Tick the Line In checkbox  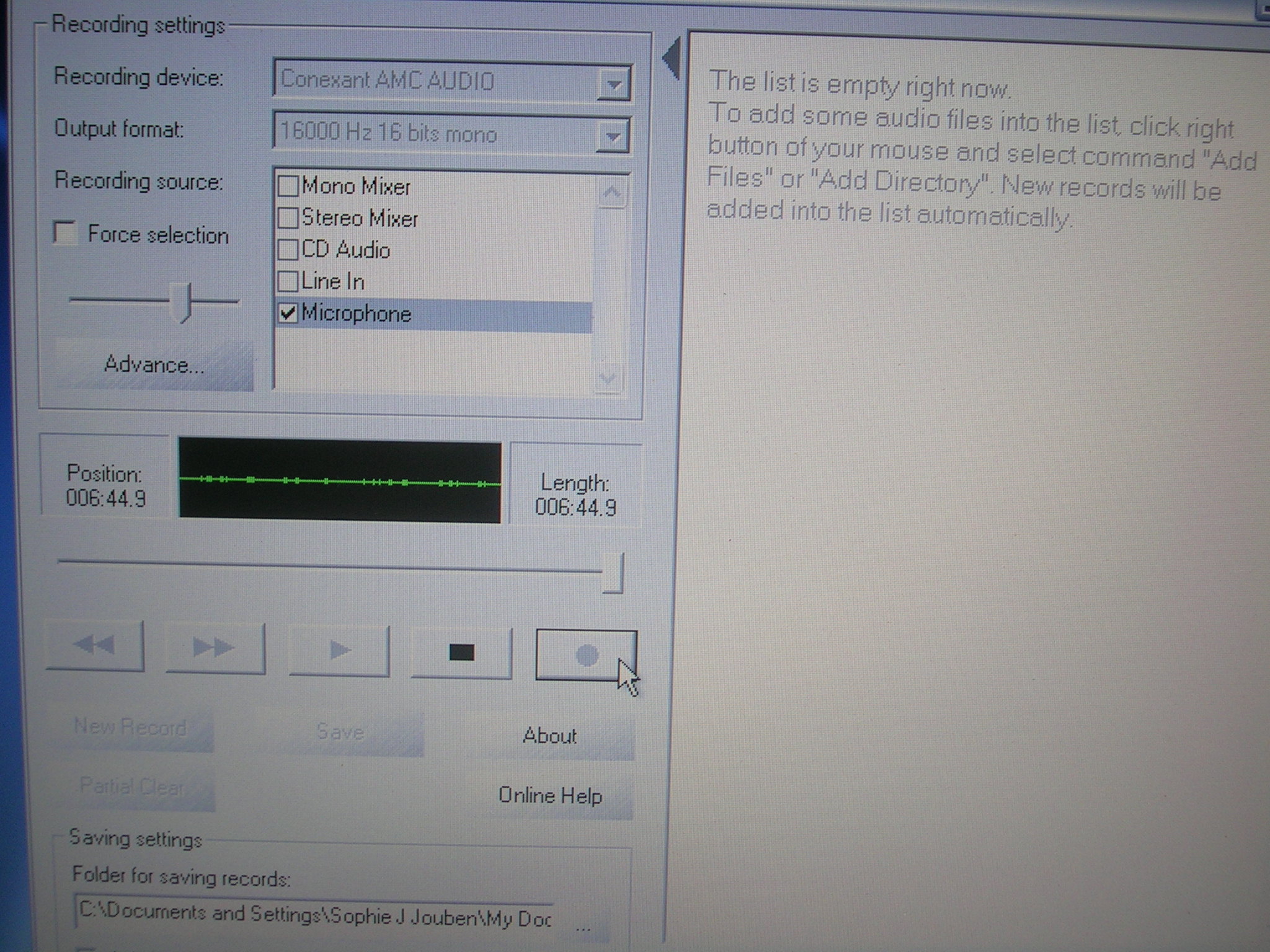(288, 281)
